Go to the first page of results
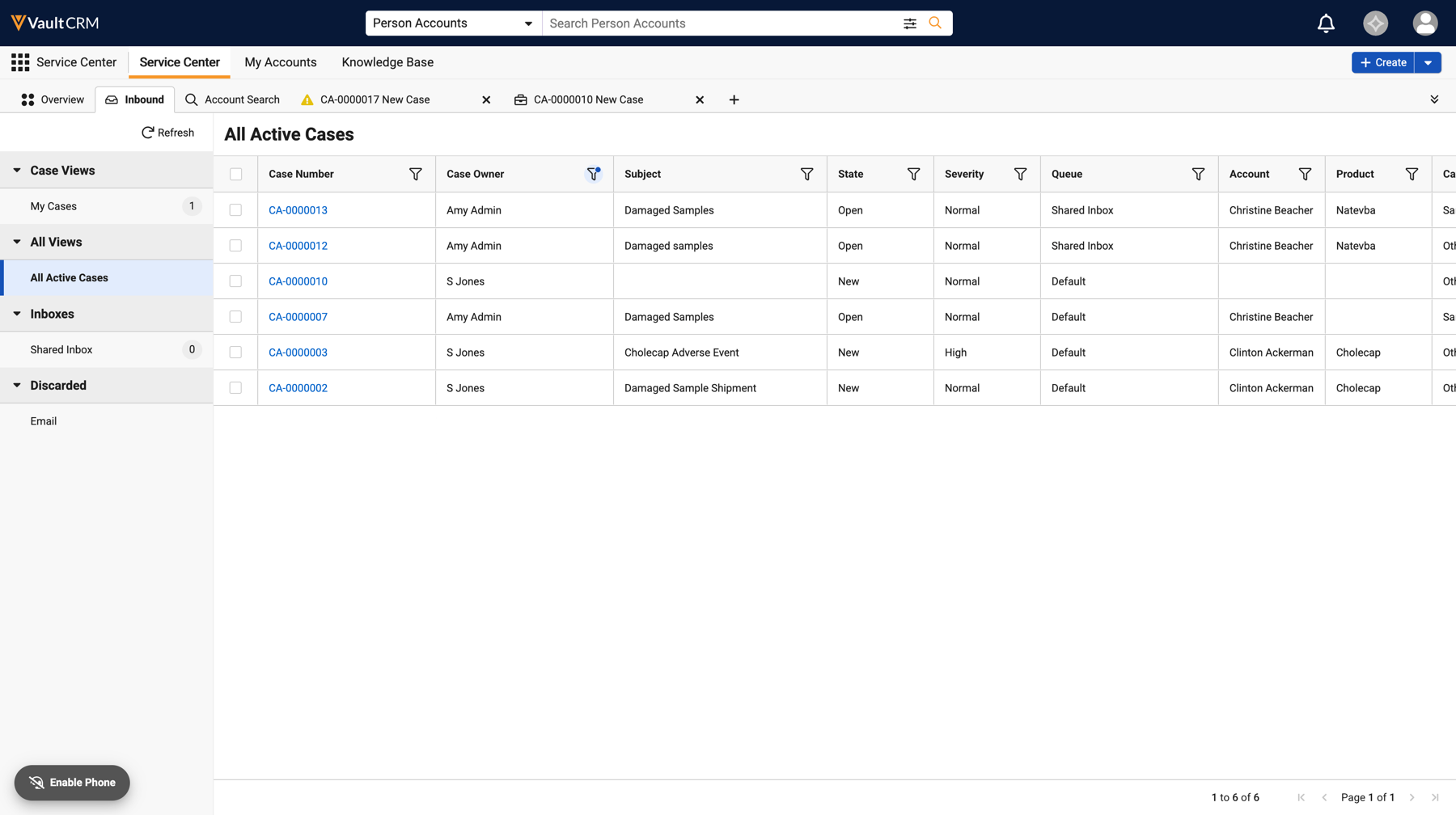This screenshot has width=1456, height=815. coord(1301,797)
